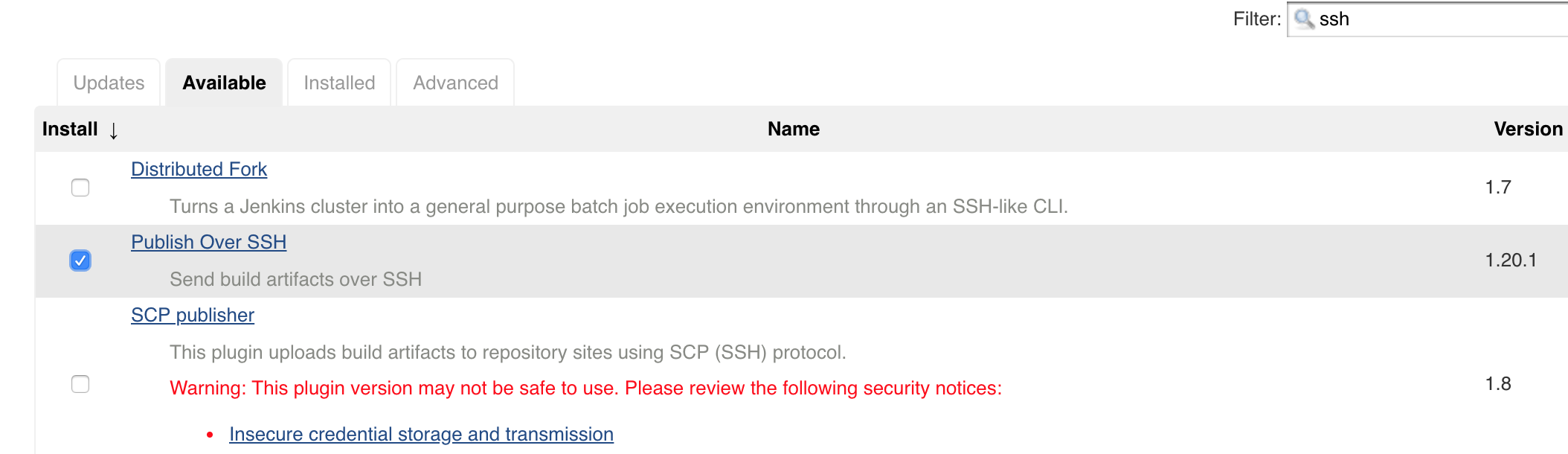Sort the Install column with the arrow

113,130
